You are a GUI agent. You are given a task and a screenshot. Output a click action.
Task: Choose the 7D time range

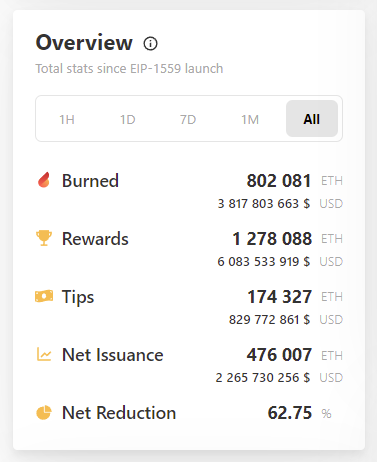tap(188, 119)
